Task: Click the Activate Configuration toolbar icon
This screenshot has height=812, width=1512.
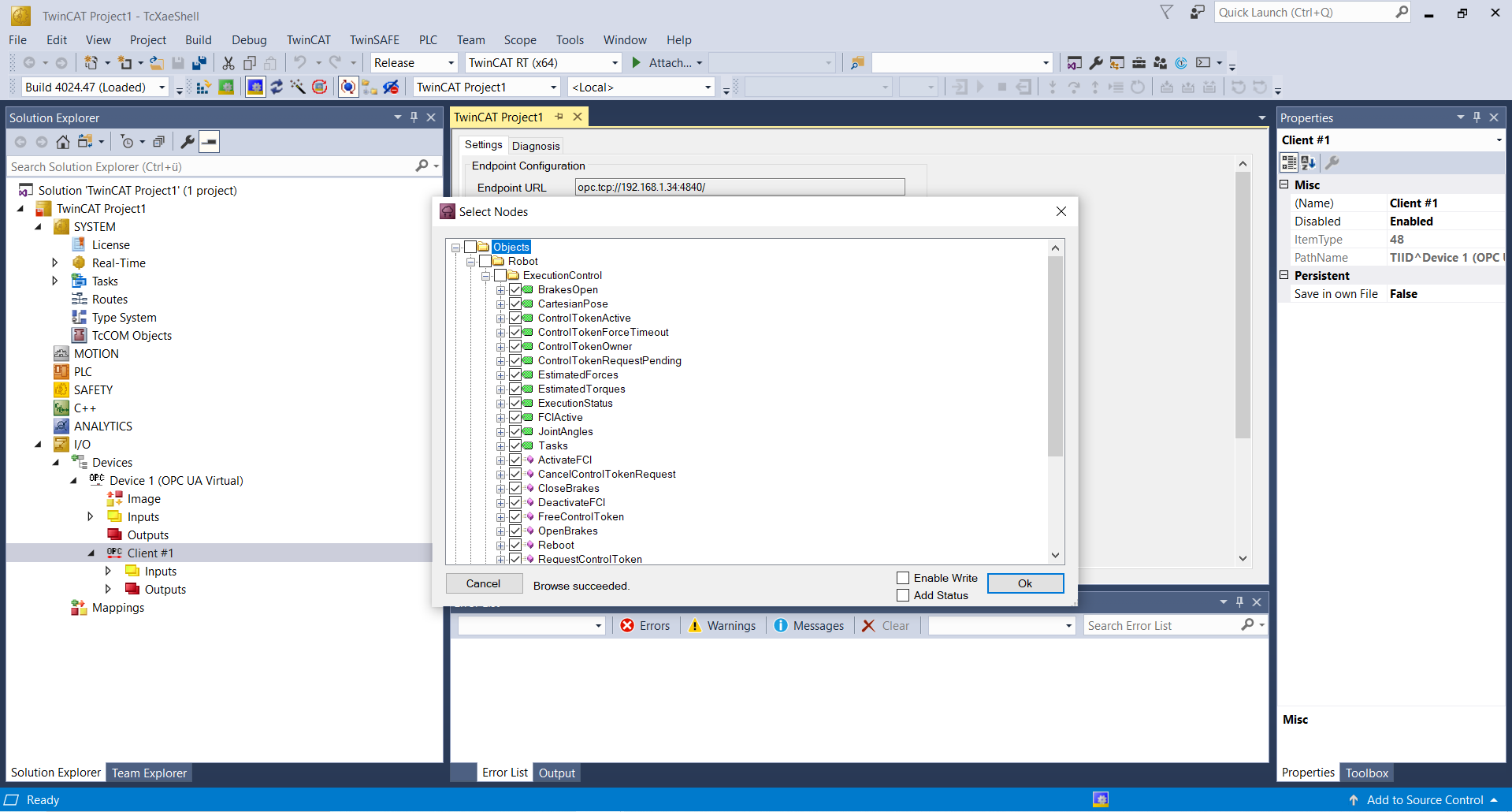Action: coord(203,88)
